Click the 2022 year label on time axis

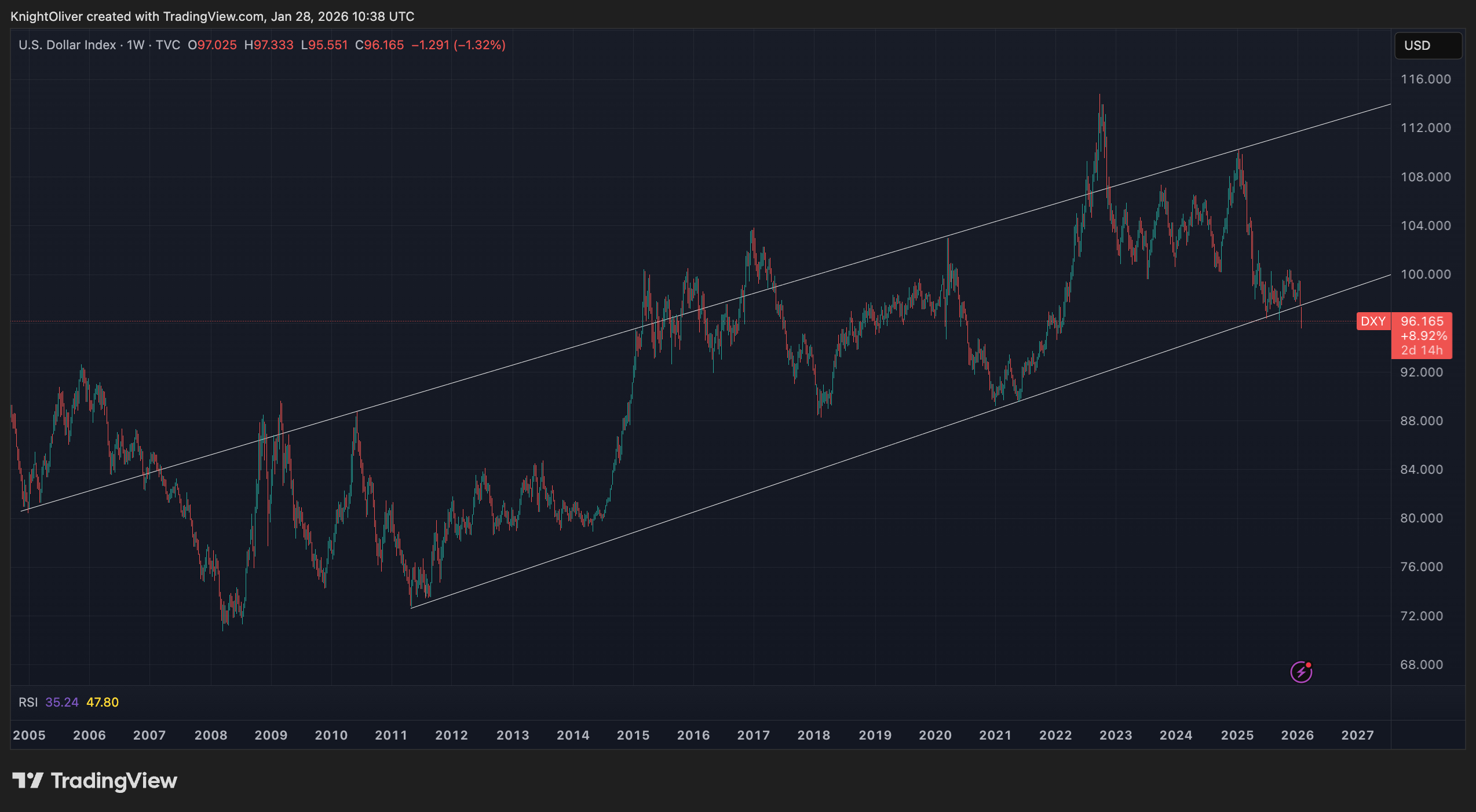tap(1055, 735)
